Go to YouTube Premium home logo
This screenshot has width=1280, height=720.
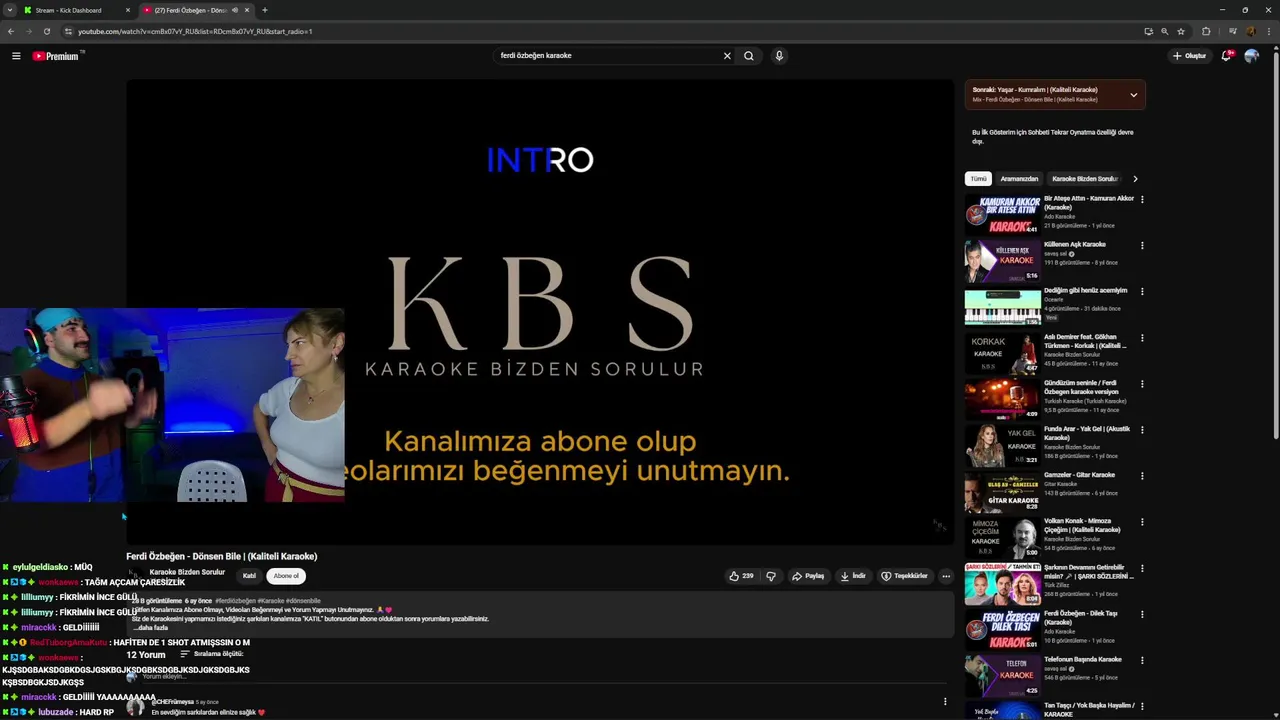click(55, 56)
